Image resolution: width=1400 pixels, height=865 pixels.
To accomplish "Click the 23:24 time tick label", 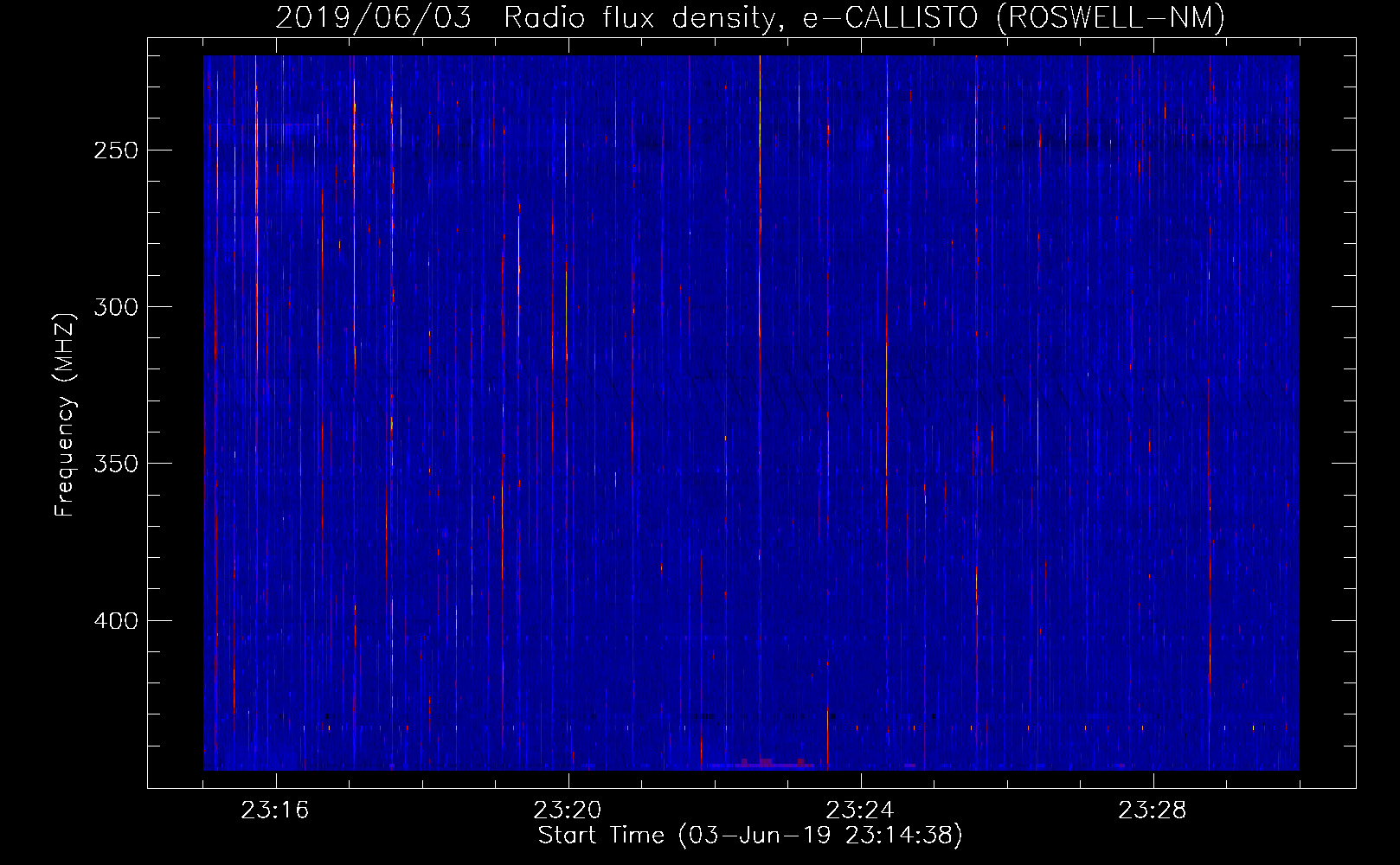I will [x=860, y=810].
